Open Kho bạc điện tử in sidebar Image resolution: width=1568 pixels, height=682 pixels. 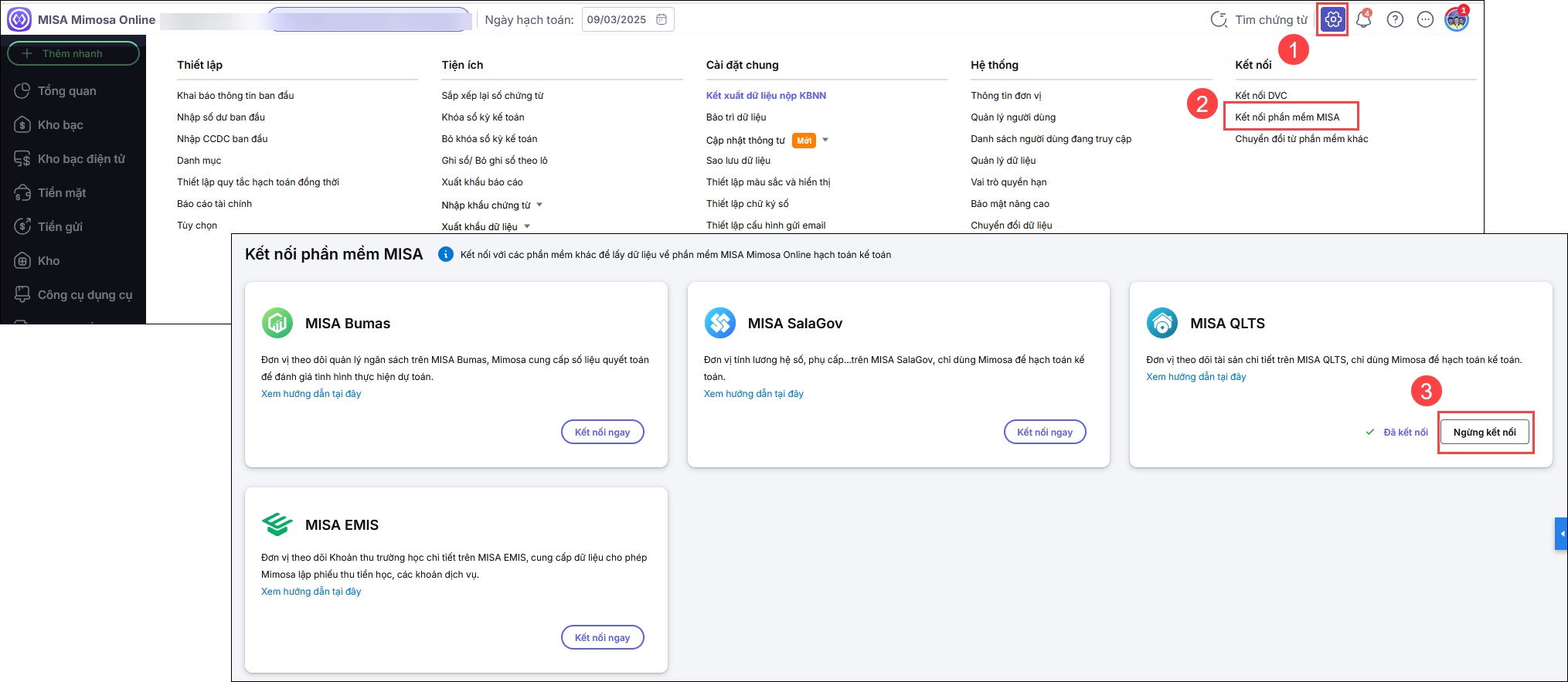tap(81, 159)
